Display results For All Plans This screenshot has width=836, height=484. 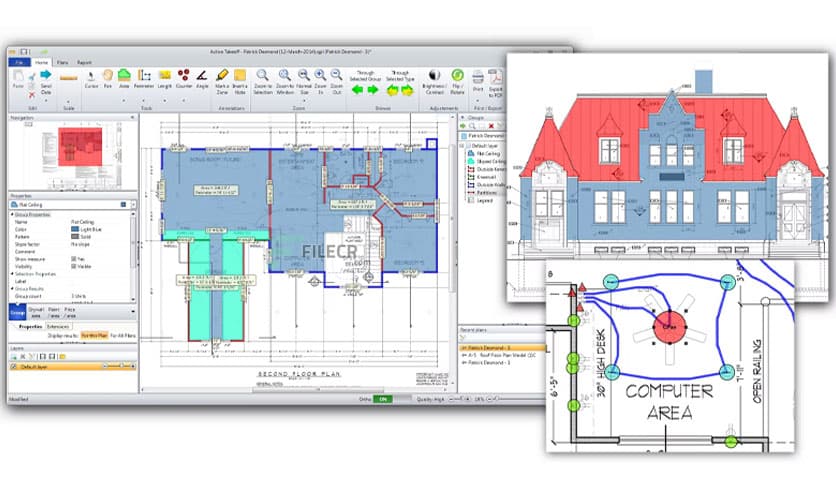tap(123, 336)
